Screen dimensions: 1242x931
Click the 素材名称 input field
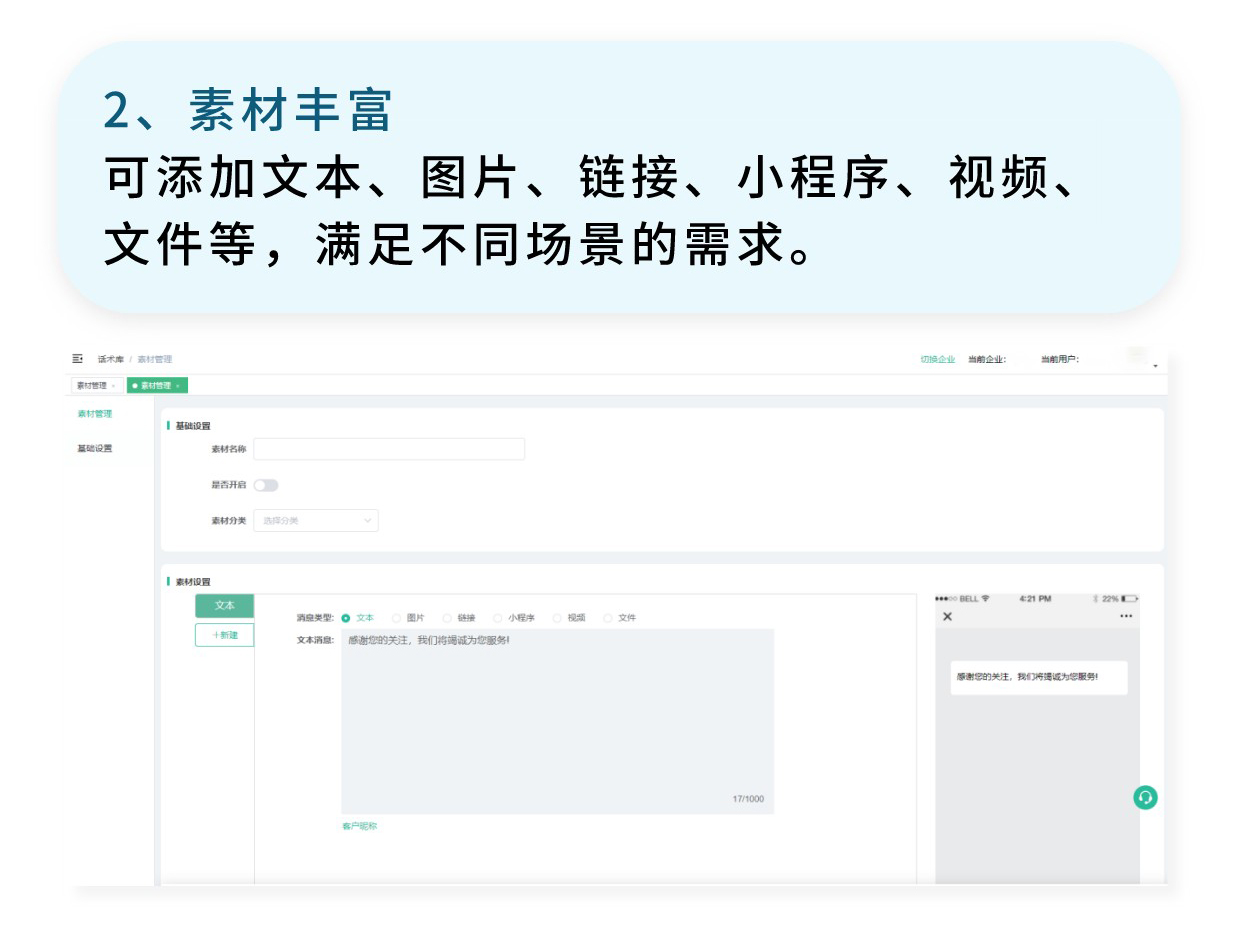[x=389, y=449]
